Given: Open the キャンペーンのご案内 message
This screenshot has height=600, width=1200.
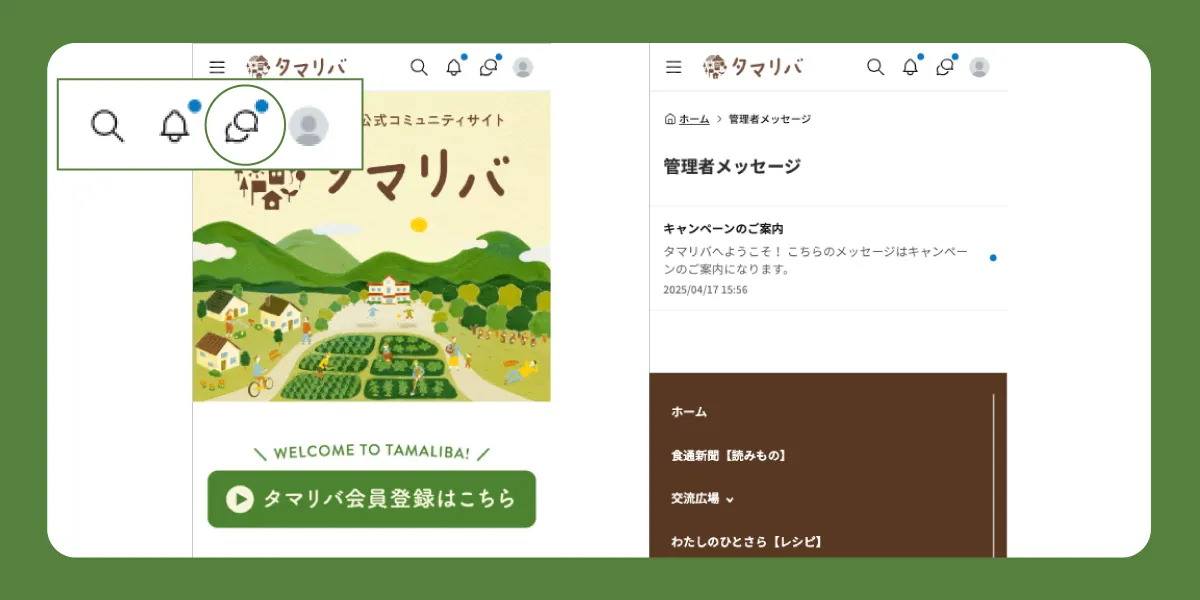Looking at the screenshot, I should [828, 258].
